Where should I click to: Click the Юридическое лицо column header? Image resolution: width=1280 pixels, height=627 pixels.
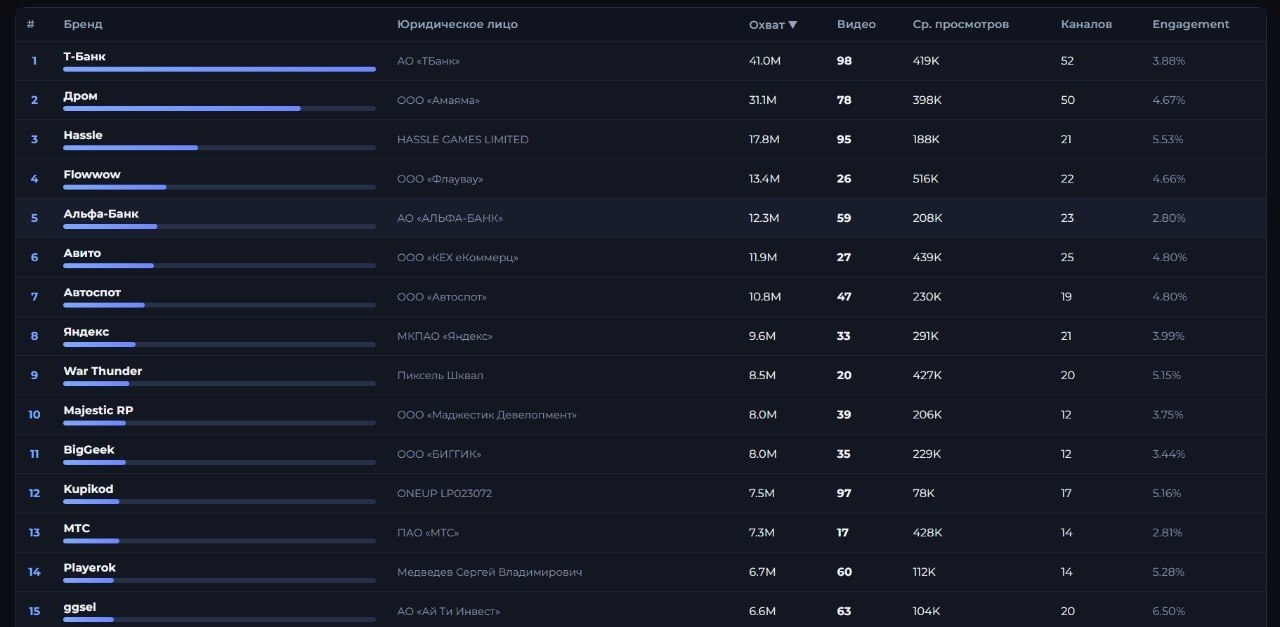tap(457, 24)
